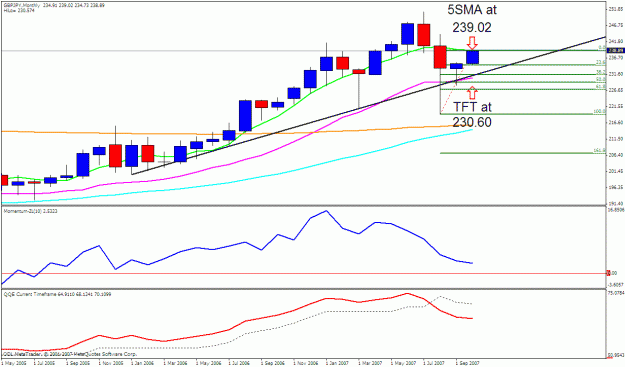The image size is (625, 367).
Task: Click the dotted QQE signal line
Action: click(x=279, y=328)
